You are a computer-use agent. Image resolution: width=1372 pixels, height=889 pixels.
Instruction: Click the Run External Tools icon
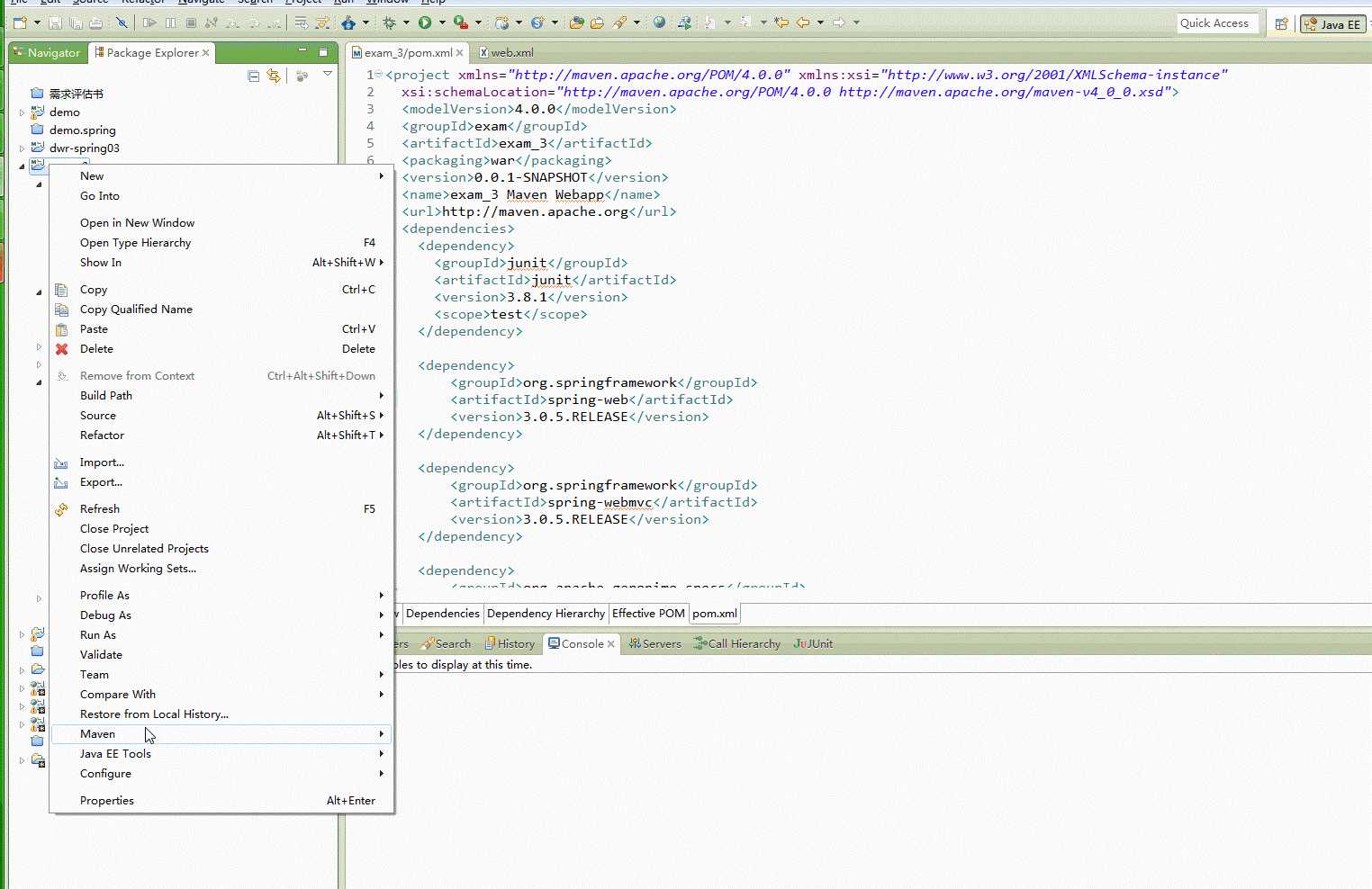pos(461,22)
